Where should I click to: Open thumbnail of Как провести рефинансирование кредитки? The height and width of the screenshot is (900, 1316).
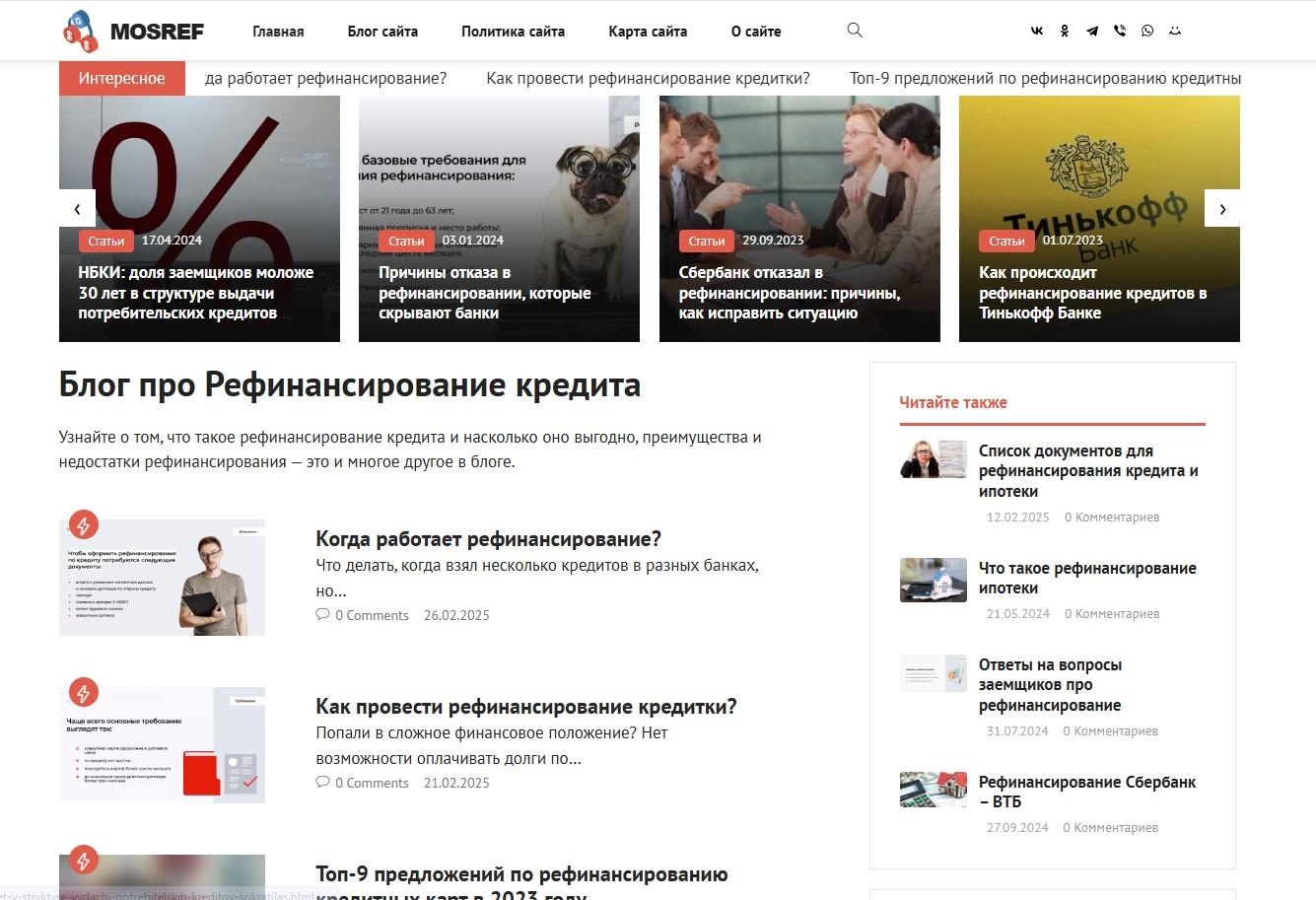click(x=162, y=745)
